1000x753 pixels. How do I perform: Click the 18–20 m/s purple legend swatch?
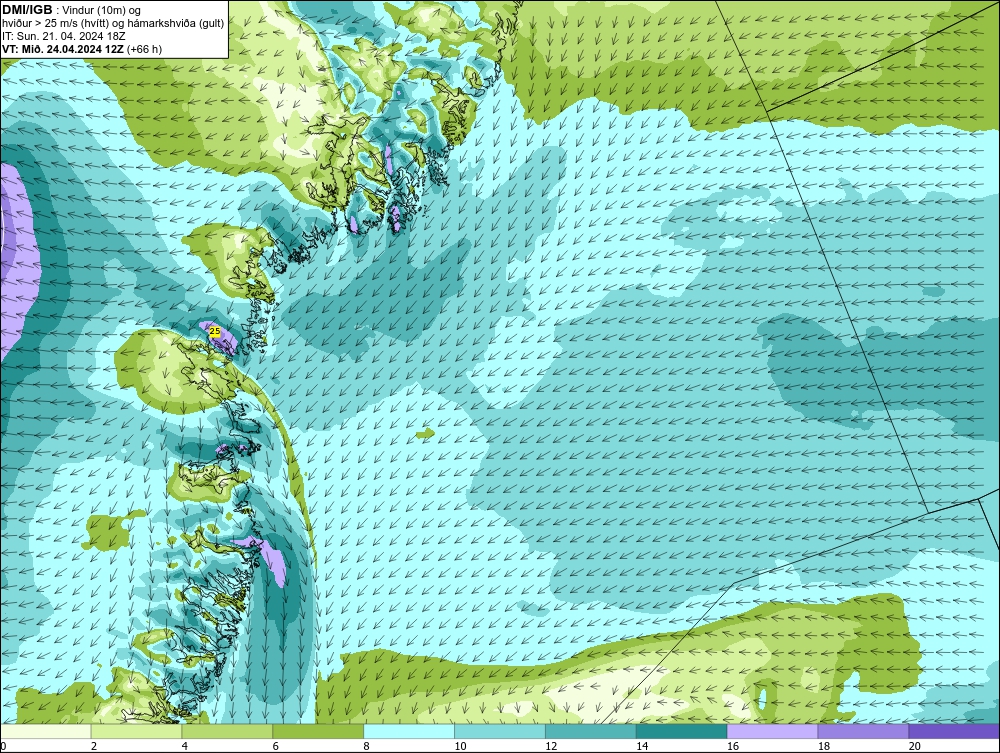click(864, 731)
